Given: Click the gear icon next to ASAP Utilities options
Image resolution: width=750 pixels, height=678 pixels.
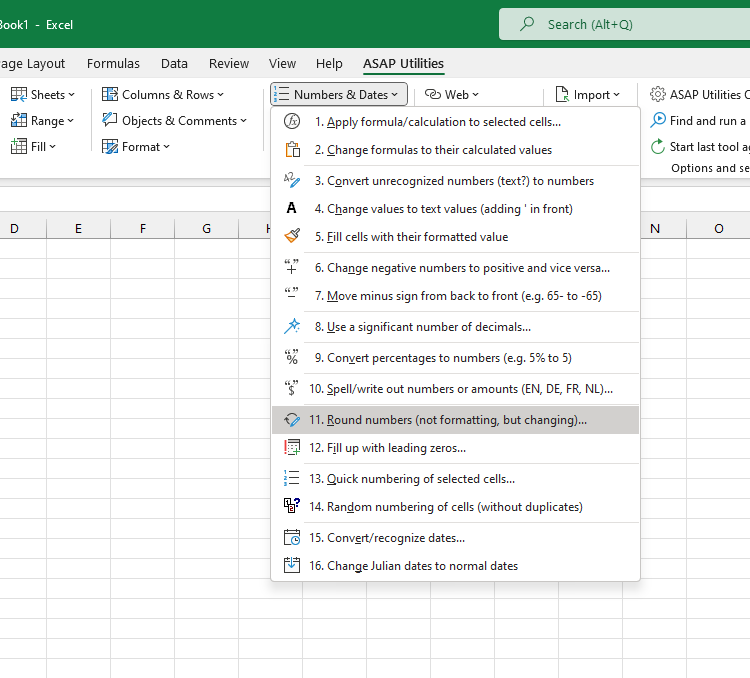Looking at the screenshot, I should 658,94.
